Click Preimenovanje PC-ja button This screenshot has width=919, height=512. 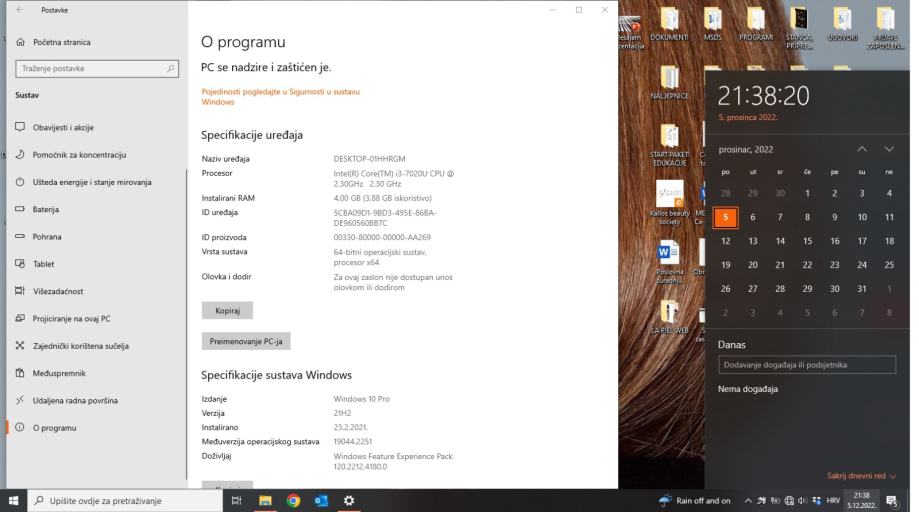point(246,341)
